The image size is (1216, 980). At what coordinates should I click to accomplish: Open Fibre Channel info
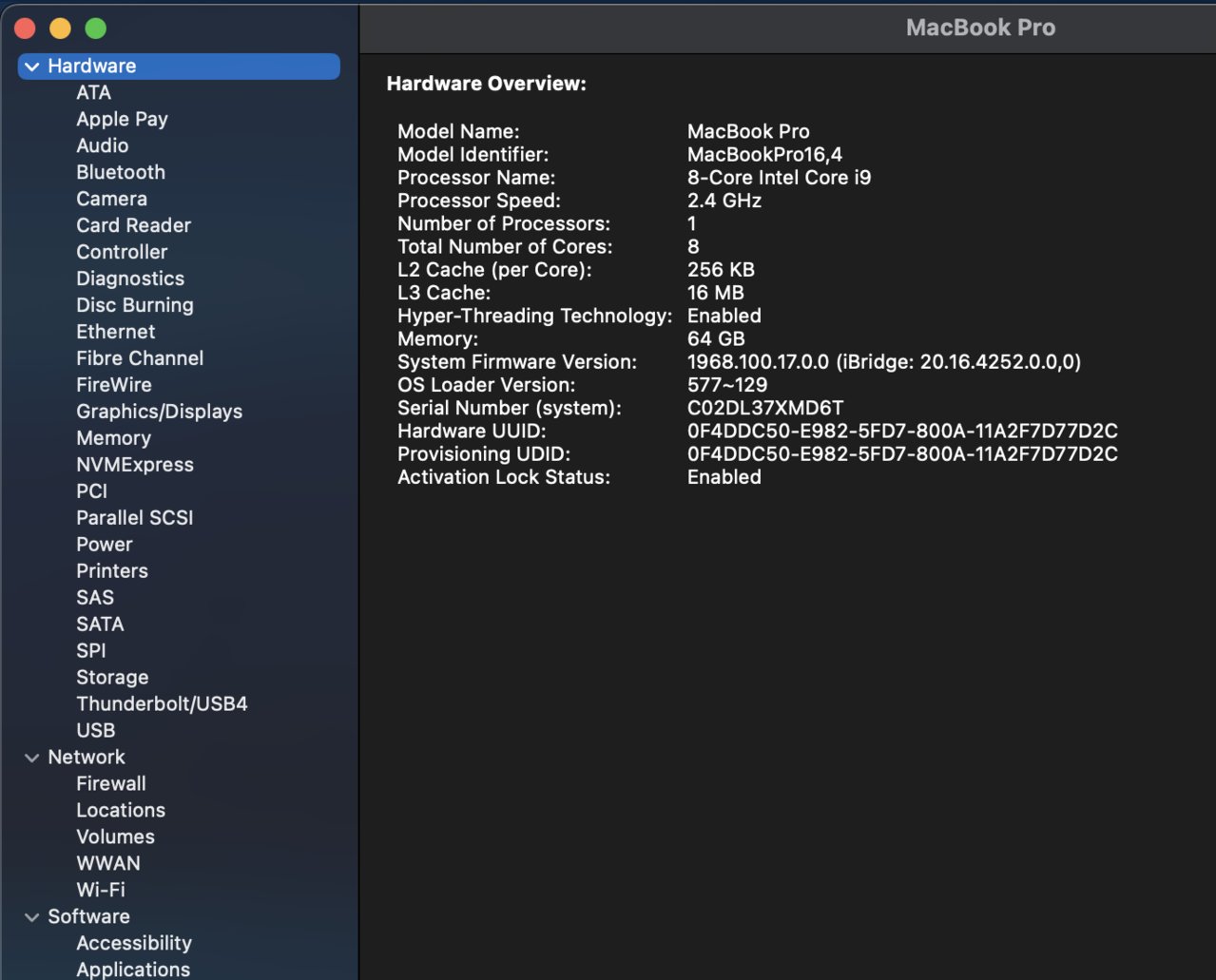click(x=140, y=359)
